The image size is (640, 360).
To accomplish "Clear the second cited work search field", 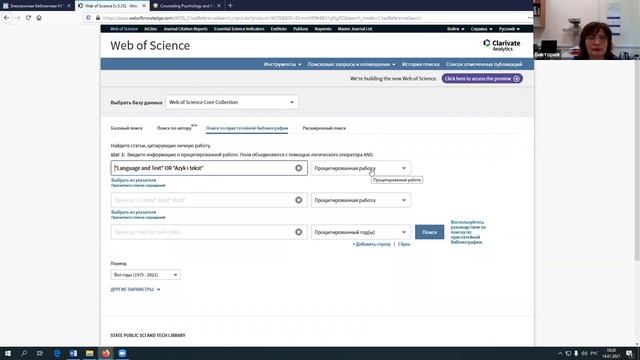I will pos(298,200).
